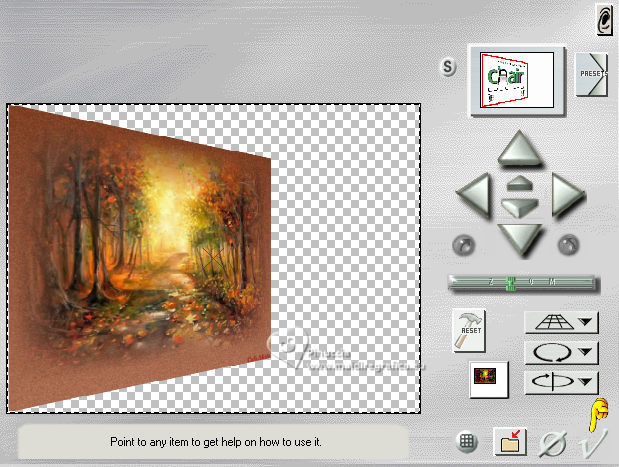The height and width of the screenshot is (467, 619).
Task: Click the zoom slider handle
Action: (510, 283)
